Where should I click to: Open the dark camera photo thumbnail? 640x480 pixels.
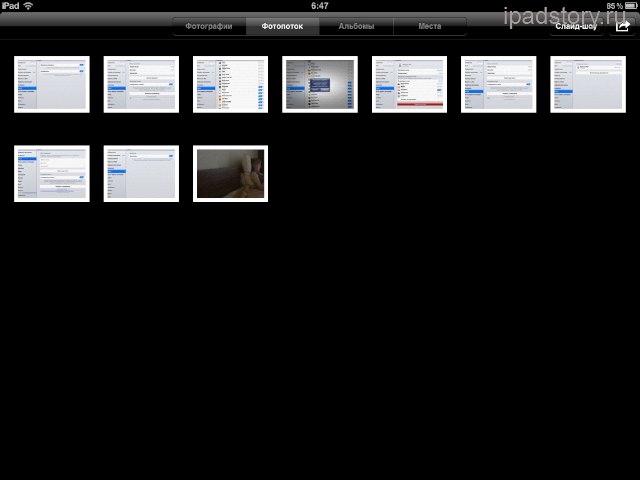pos(230,174)
